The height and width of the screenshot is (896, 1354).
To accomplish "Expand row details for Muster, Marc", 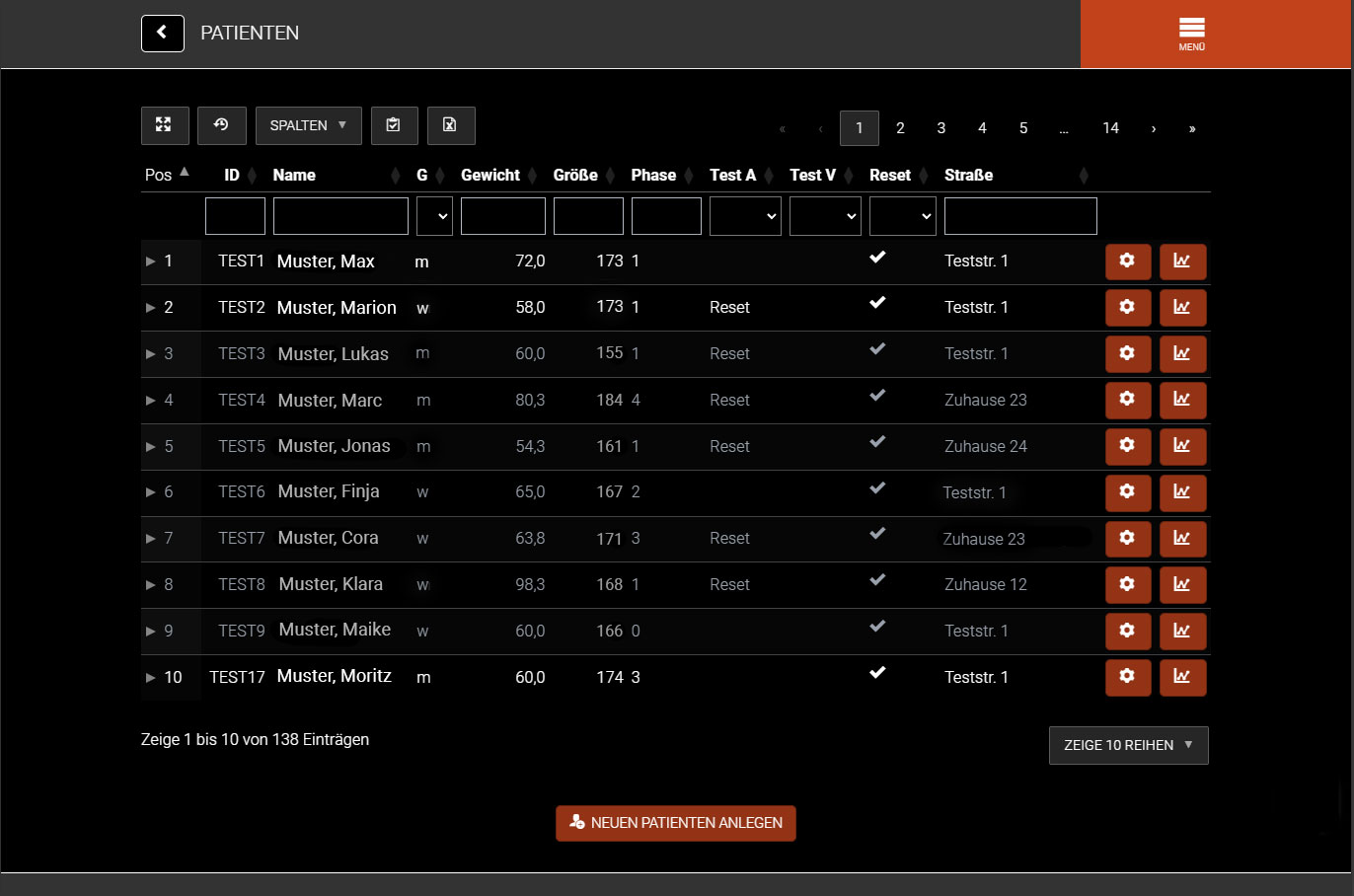I will click(151, 401).
